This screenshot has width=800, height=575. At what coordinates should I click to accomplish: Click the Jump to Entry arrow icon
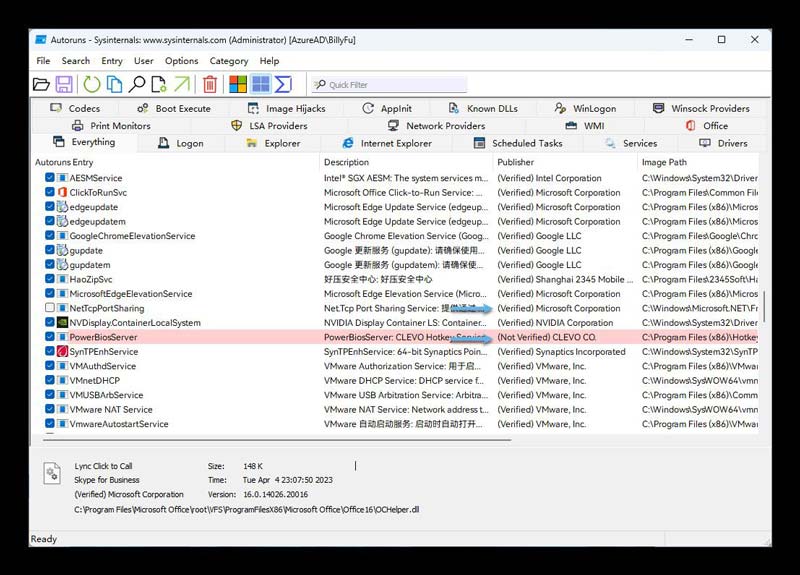tap(182, 84)
